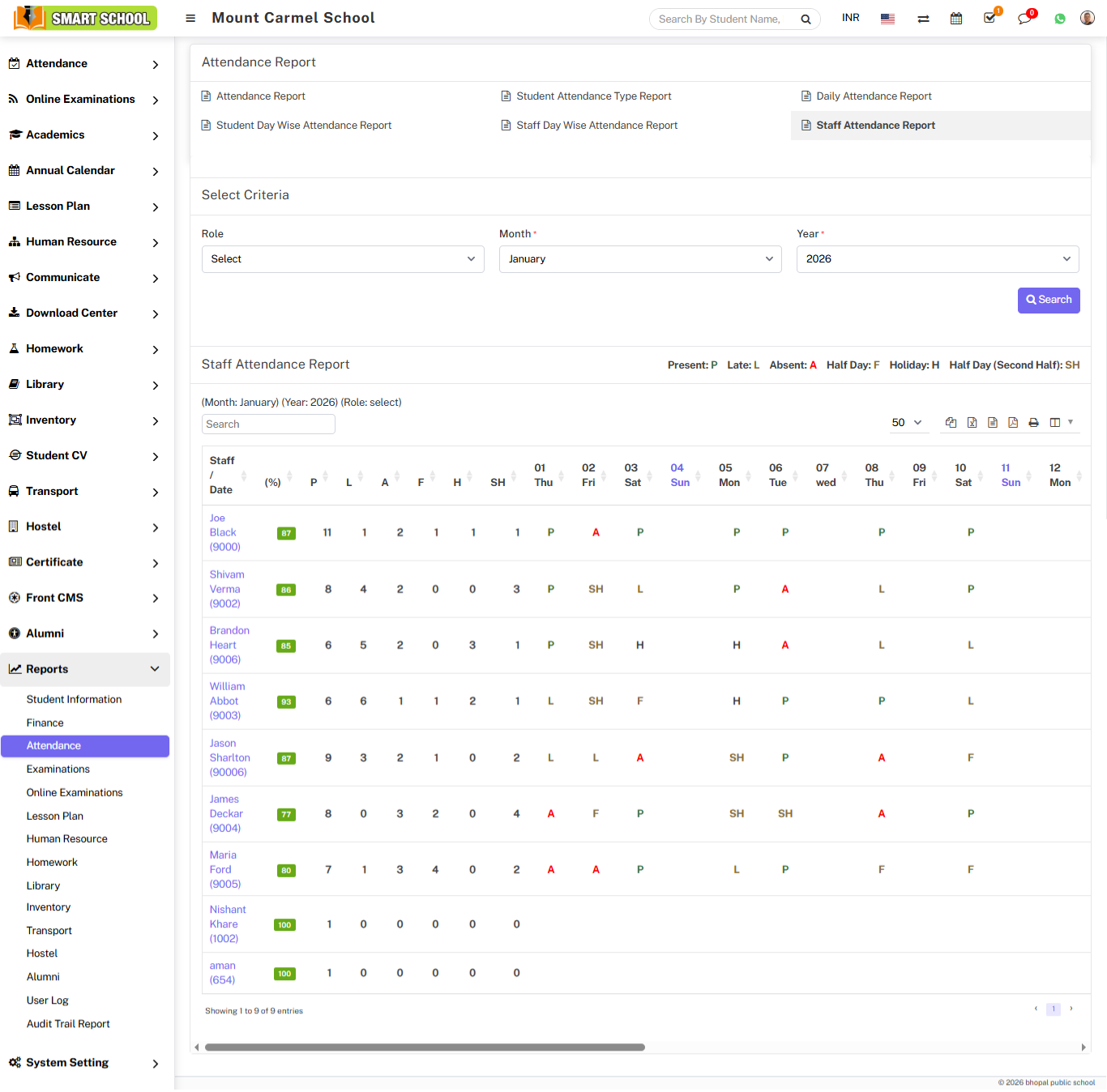Click the PDF export icon
The width and height of the screenshot is (1107, 1092).
point(1013,422)
